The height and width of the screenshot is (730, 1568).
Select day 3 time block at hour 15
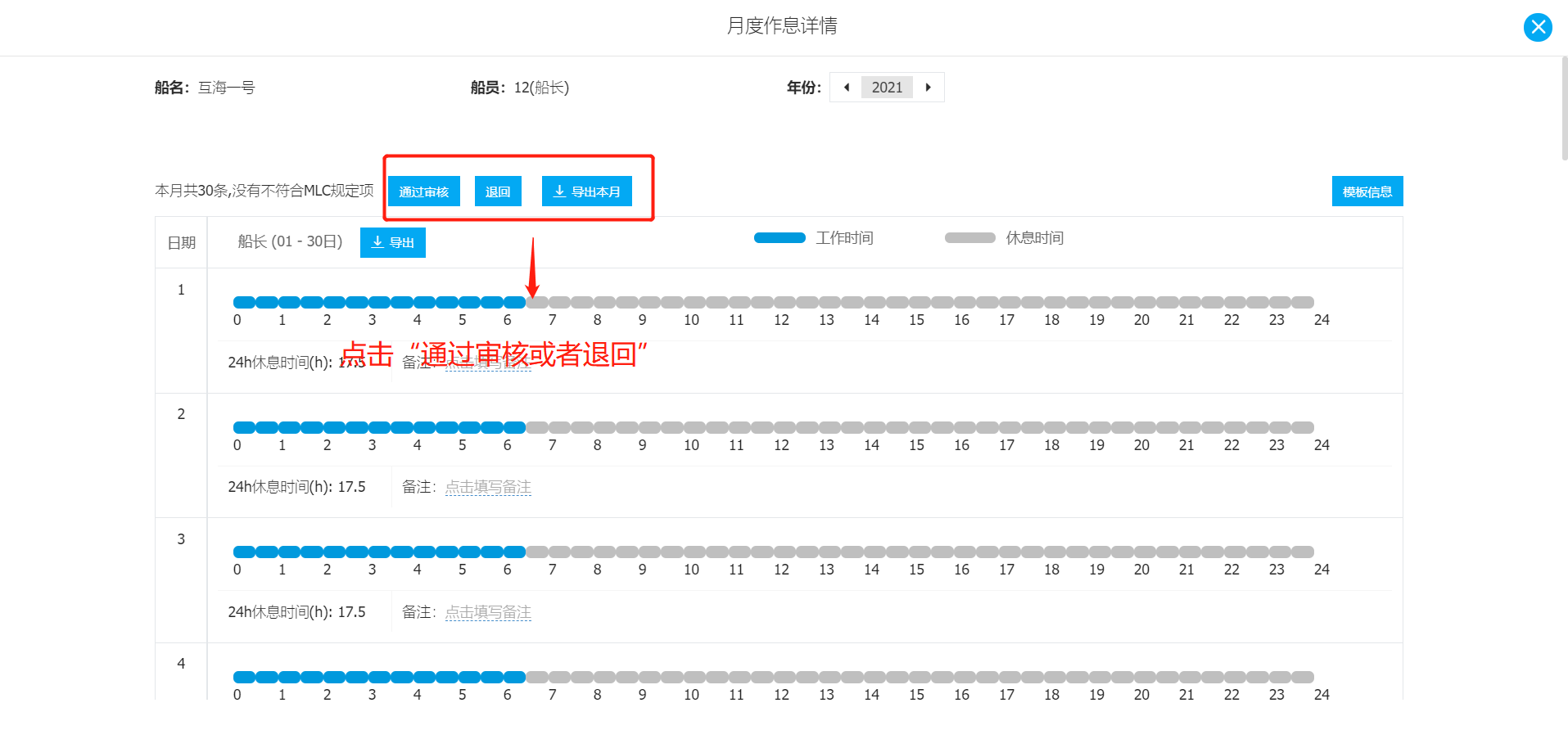coord(920,552)
